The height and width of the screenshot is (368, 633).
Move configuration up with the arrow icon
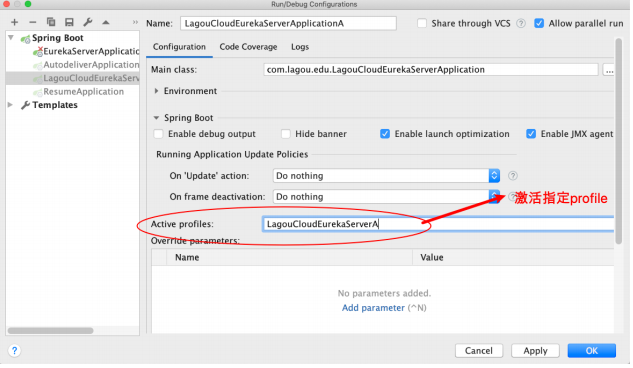pyautogui.click(x=106, y=23)
